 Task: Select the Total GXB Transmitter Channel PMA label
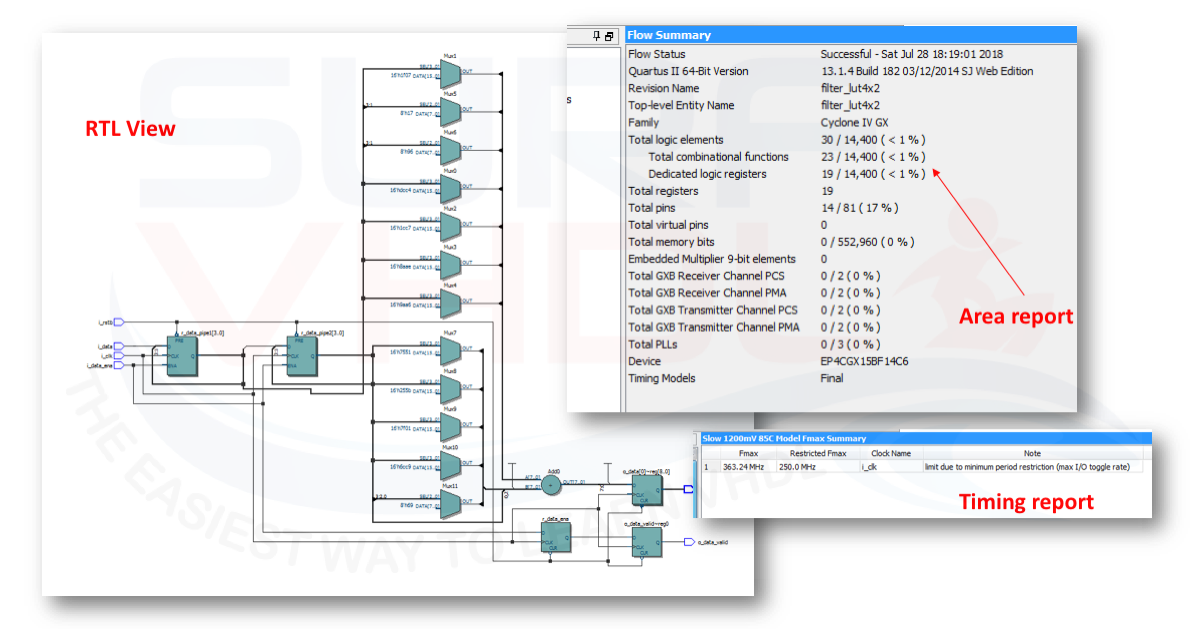(x=714, y=327)
